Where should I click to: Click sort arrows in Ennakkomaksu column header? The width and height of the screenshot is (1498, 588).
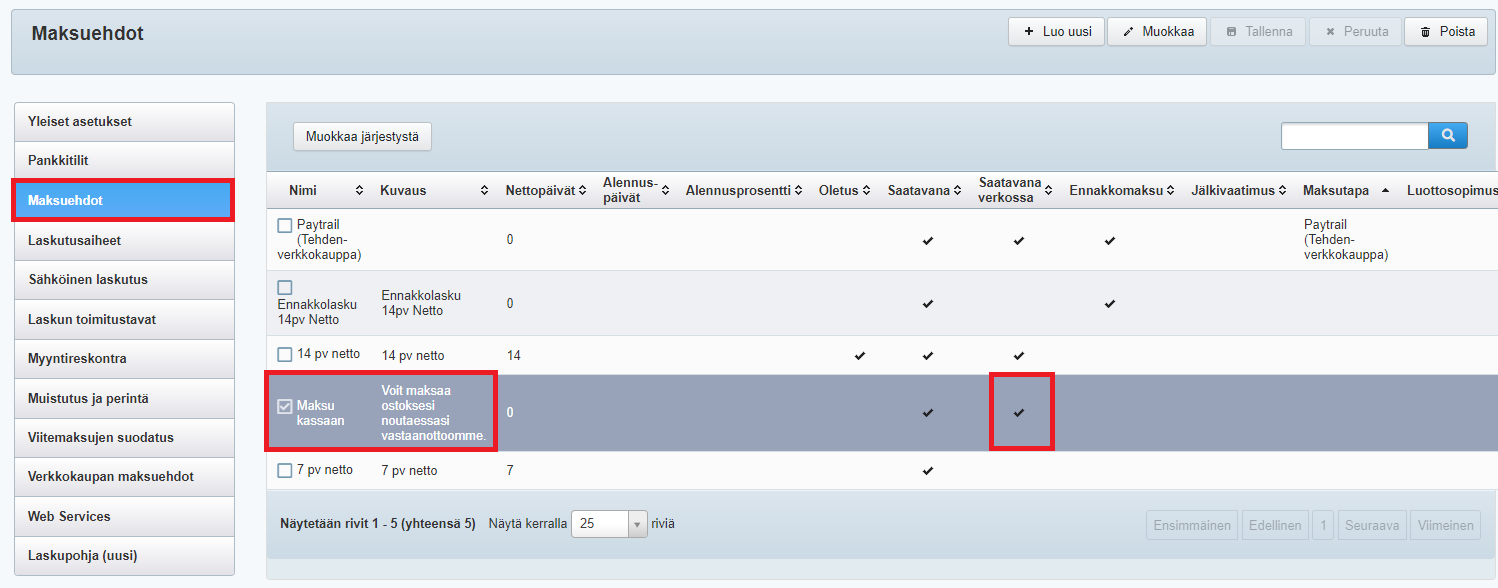[x=1169, y=191]
